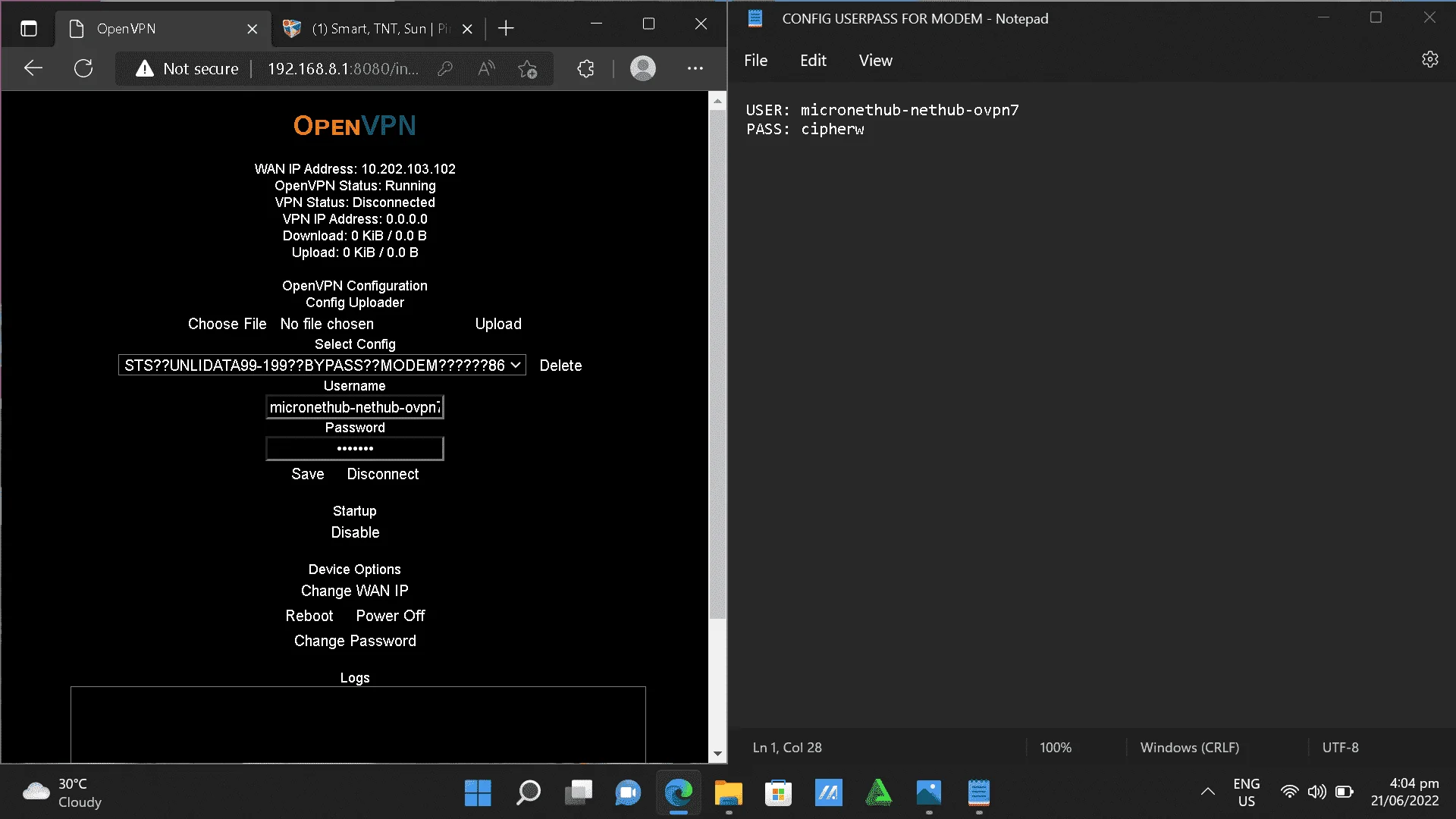This screenshot has height=819, width=1456.
Task: Click the ENG US language indicator
Action: 1247,792
